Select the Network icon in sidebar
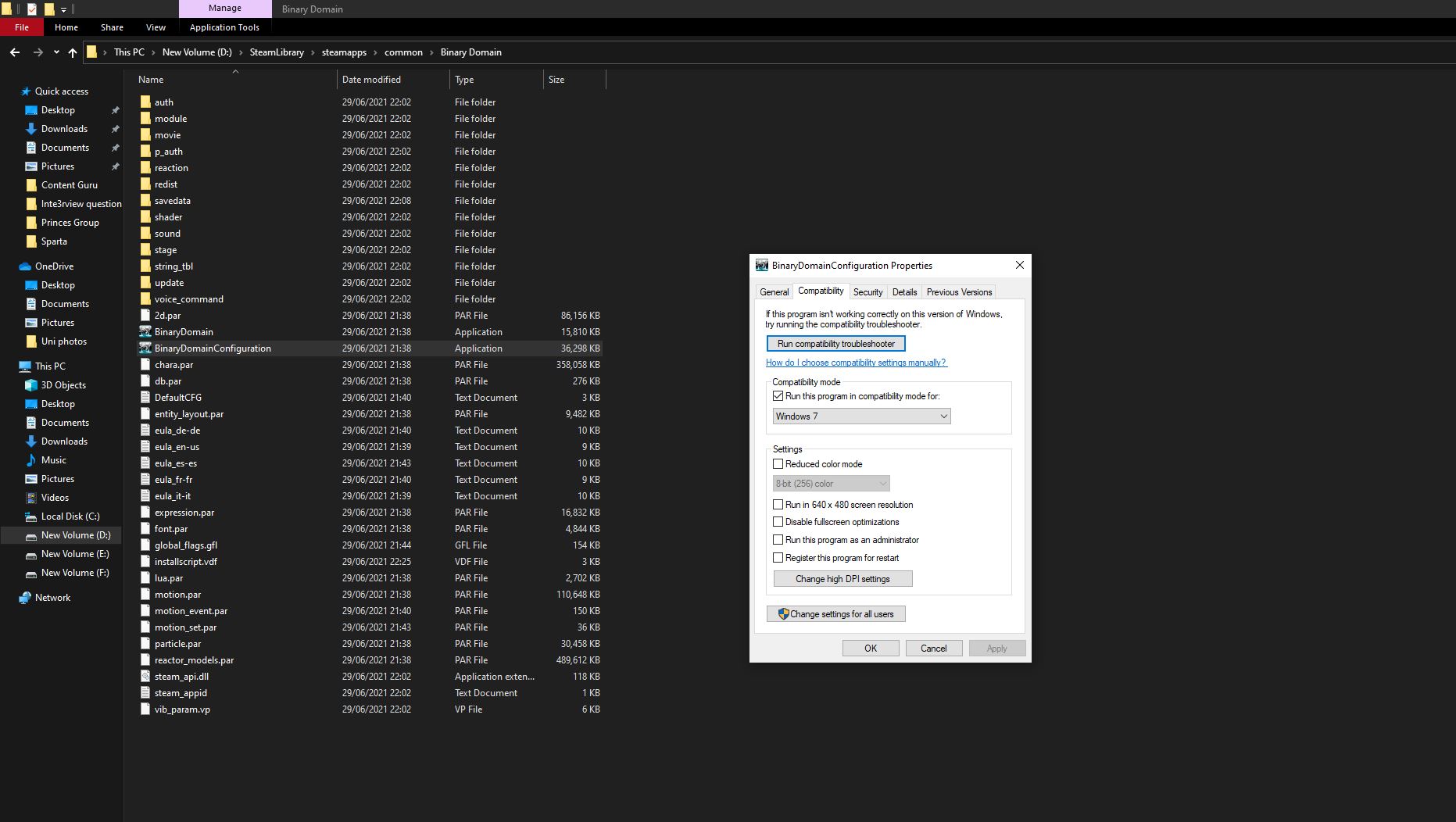The width and height of the screenshot is (1456, 822). 25,598
